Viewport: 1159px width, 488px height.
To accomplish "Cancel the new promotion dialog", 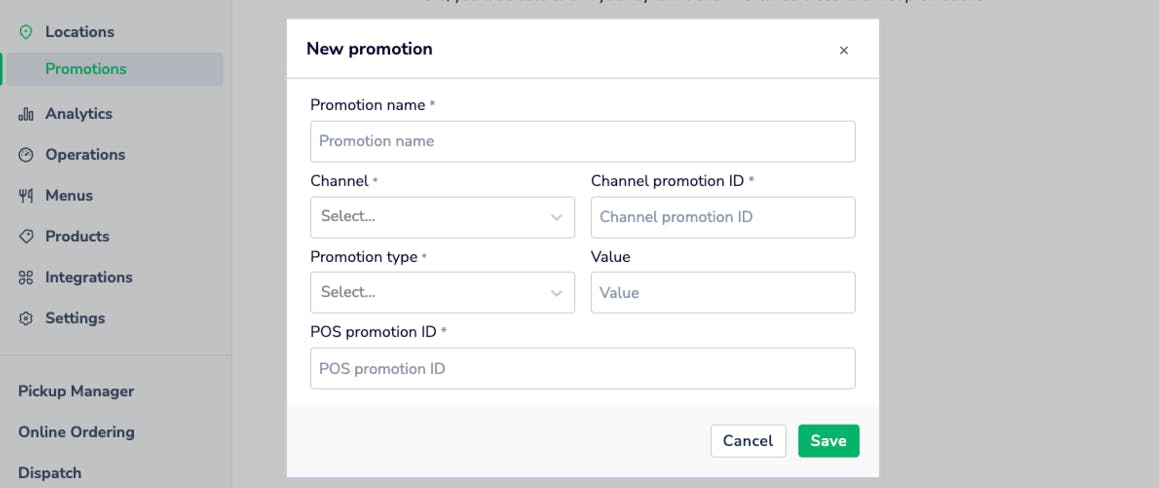I will (748, 441).
